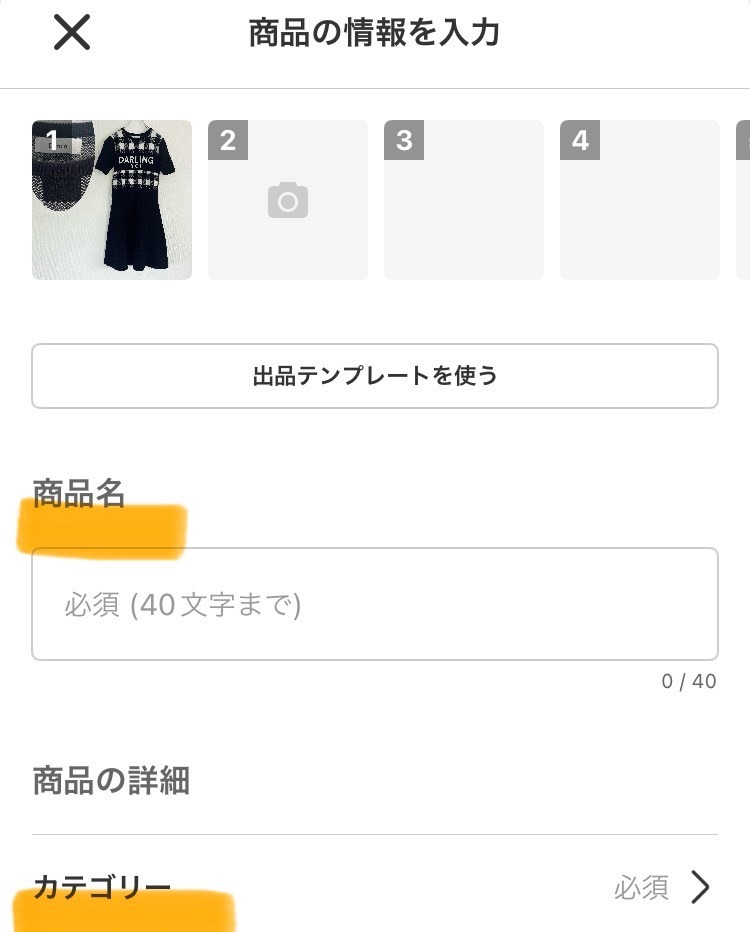
Task: Click the 商品名 field label
Action: [x=79, y=493]
